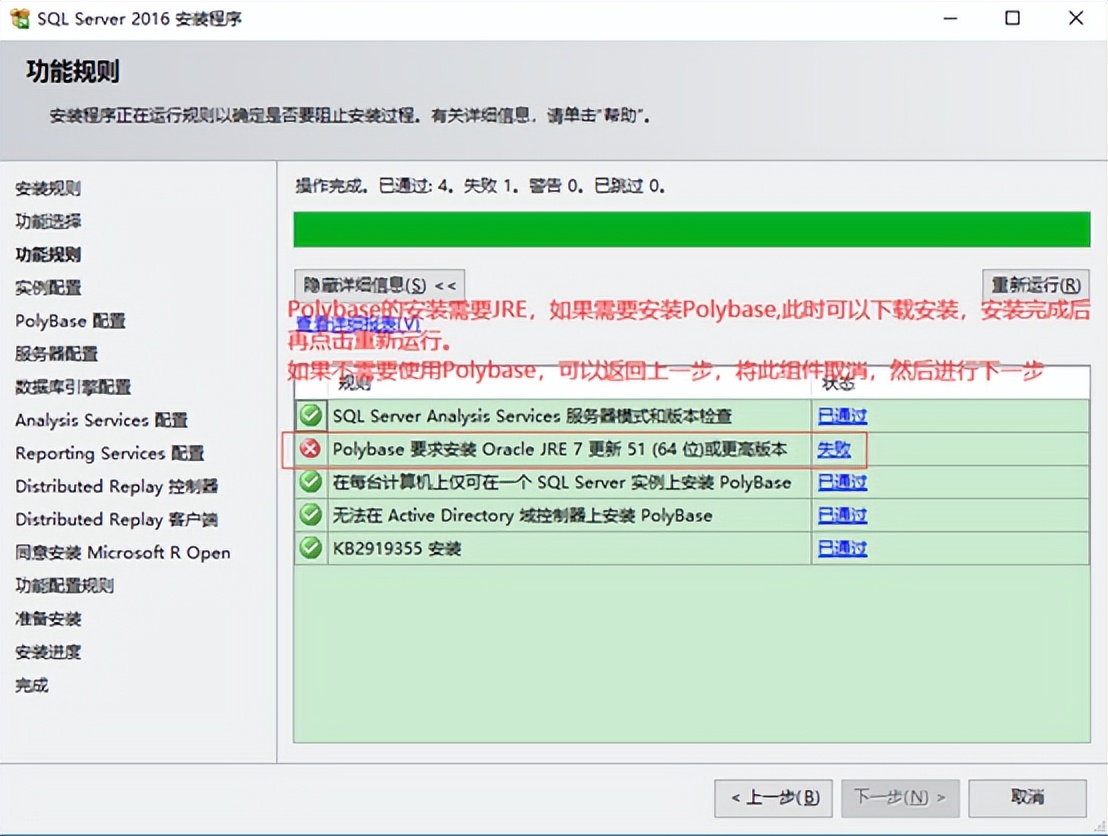Click green check icon for Analysis Services rule
This screenshot has height=836, width=1108.
311,415
